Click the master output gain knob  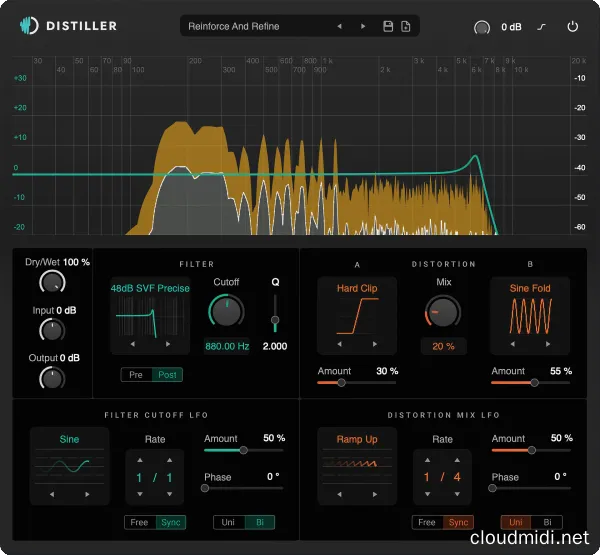[482, 26]
